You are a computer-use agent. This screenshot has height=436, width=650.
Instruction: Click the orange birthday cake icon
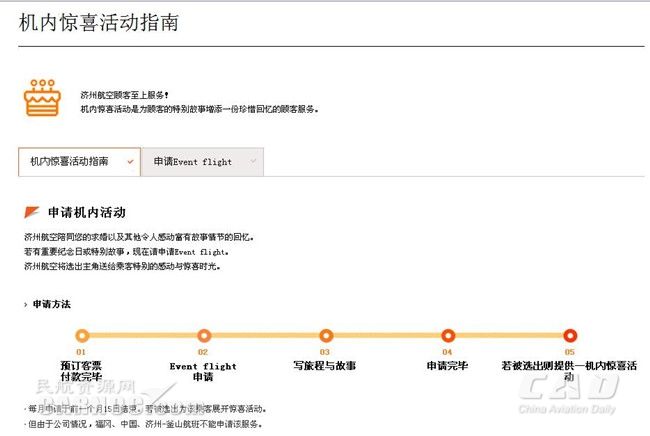41,98
